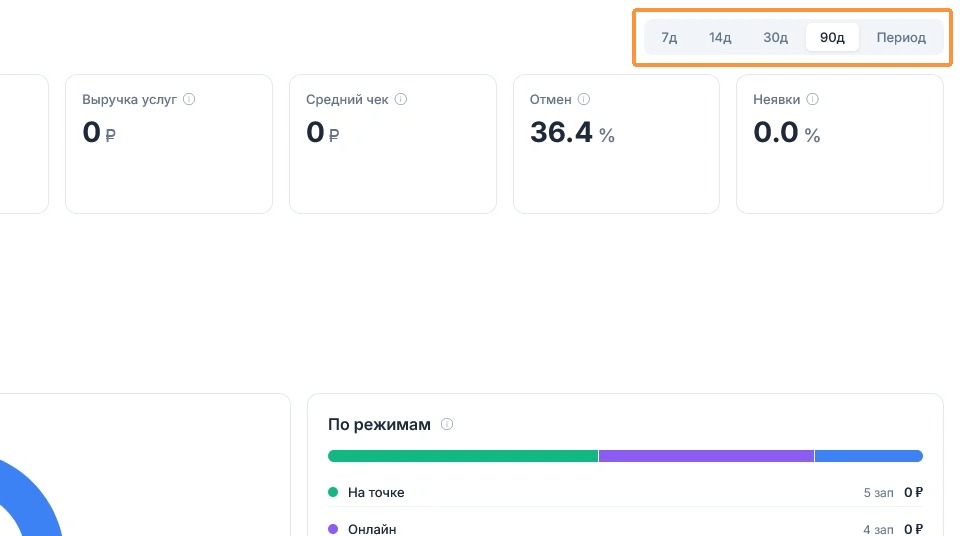The image size is (960, 536).
Task: Select the 90д period tab
Action: pyautogui.click(x=832, y=37)
